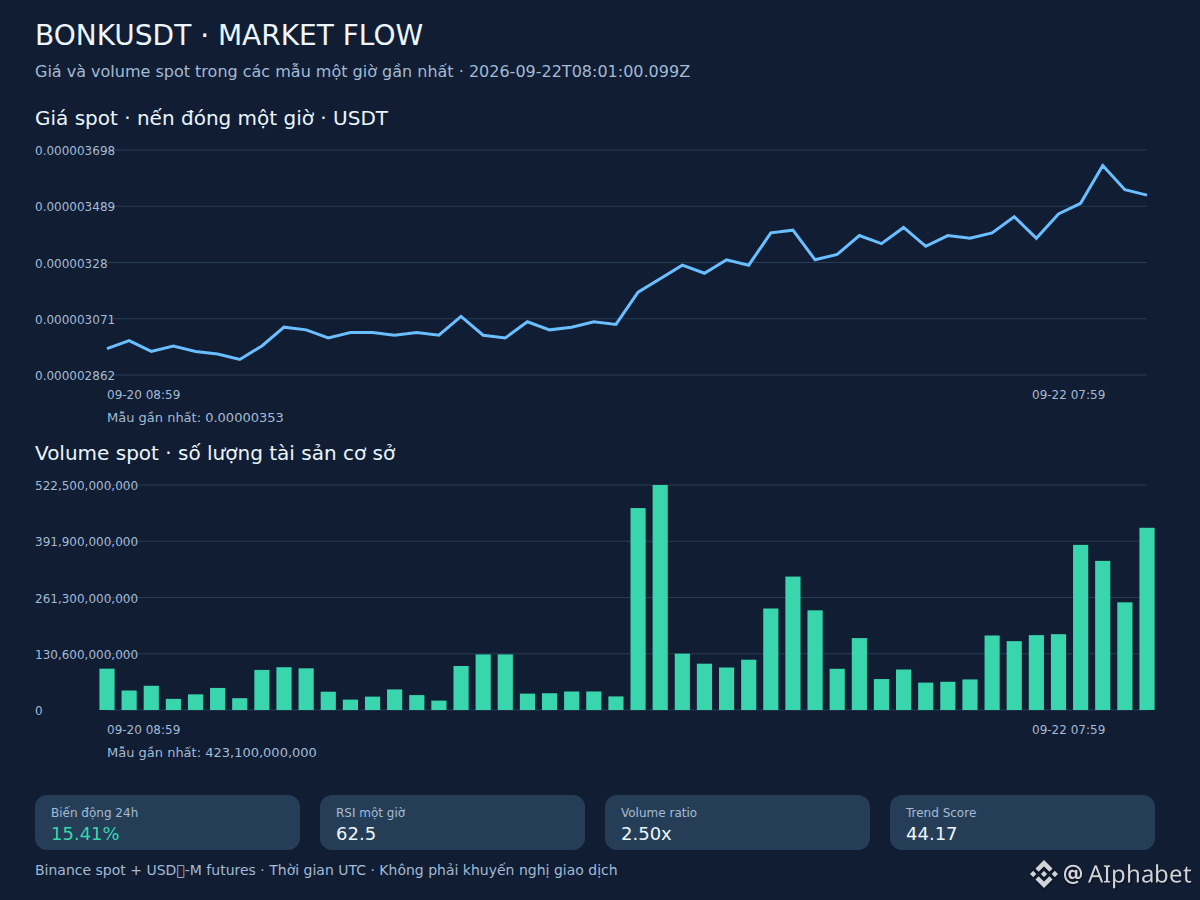Click the price line peak near the right end
1200x900 pixels.
[1102, 166]
